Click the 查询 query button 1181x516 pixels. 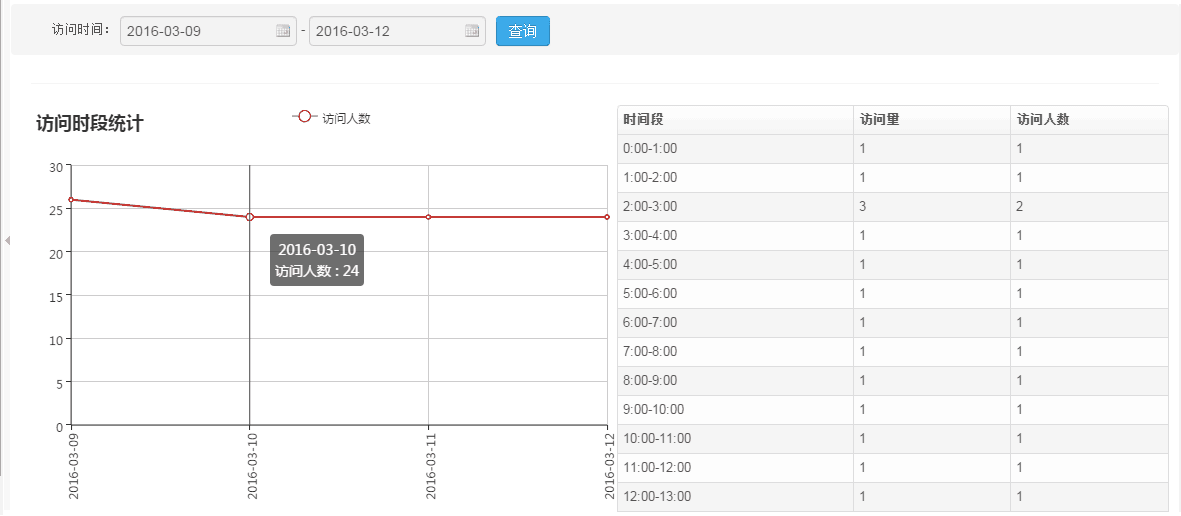pos(523,31)
